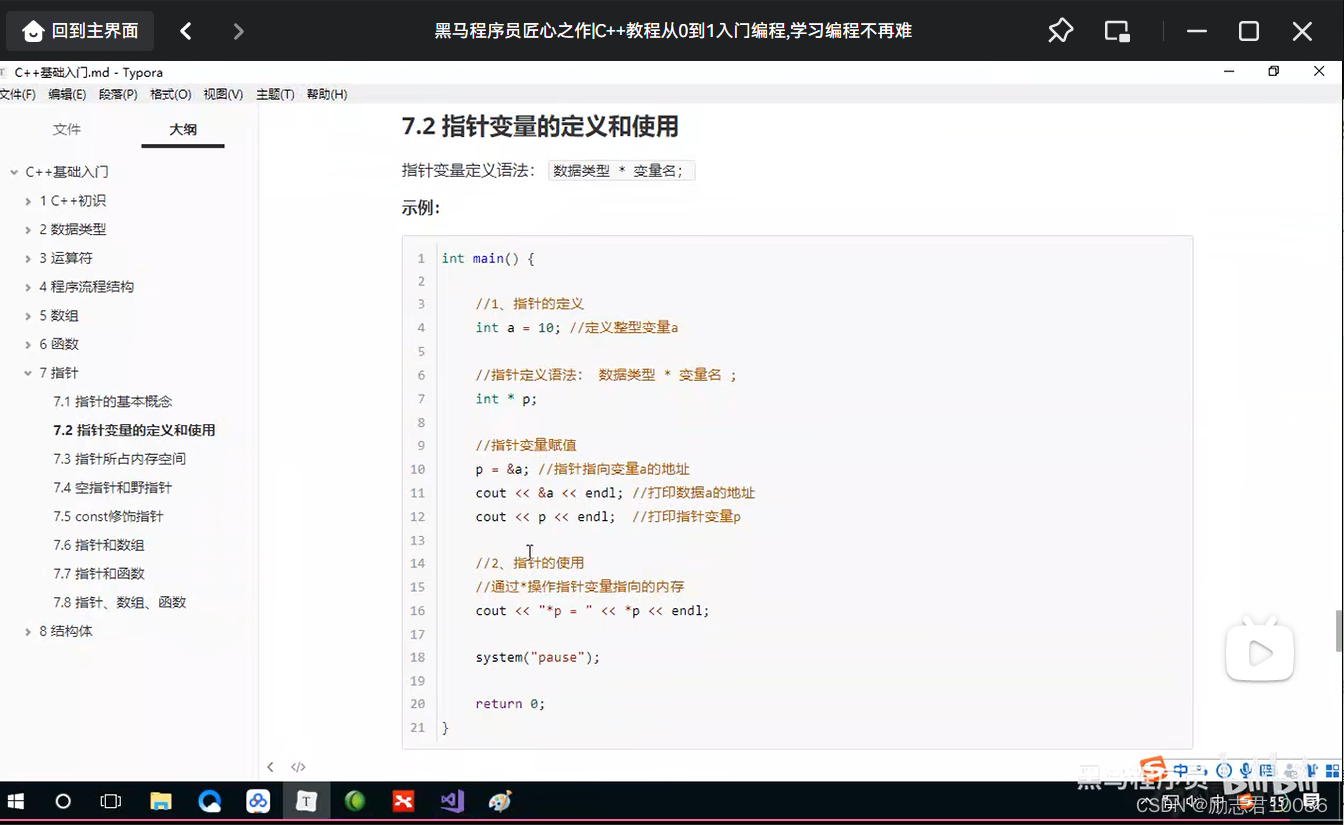Open the 编辑(E) menu

pos(67,94)
